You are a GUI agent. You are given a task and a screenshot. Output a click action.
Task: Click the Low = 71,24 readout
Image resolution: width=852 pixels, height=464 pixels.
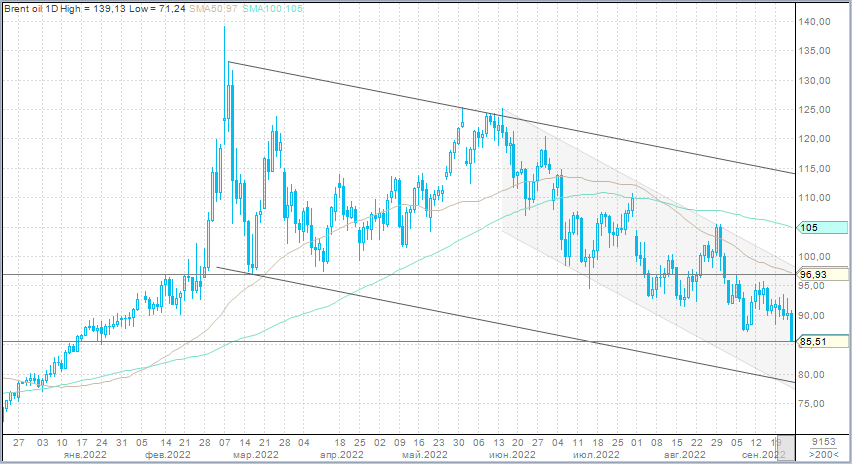point(158,8)
